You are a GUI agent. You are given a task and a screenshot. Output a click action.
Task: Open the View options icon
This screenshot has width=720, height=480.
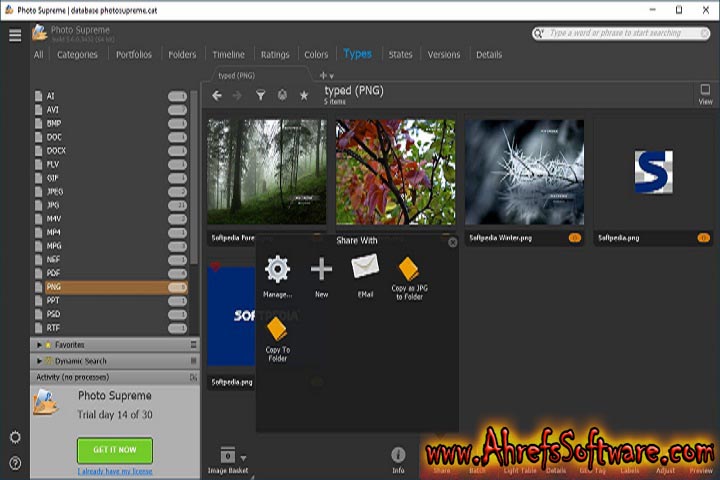tap(705, 94)
